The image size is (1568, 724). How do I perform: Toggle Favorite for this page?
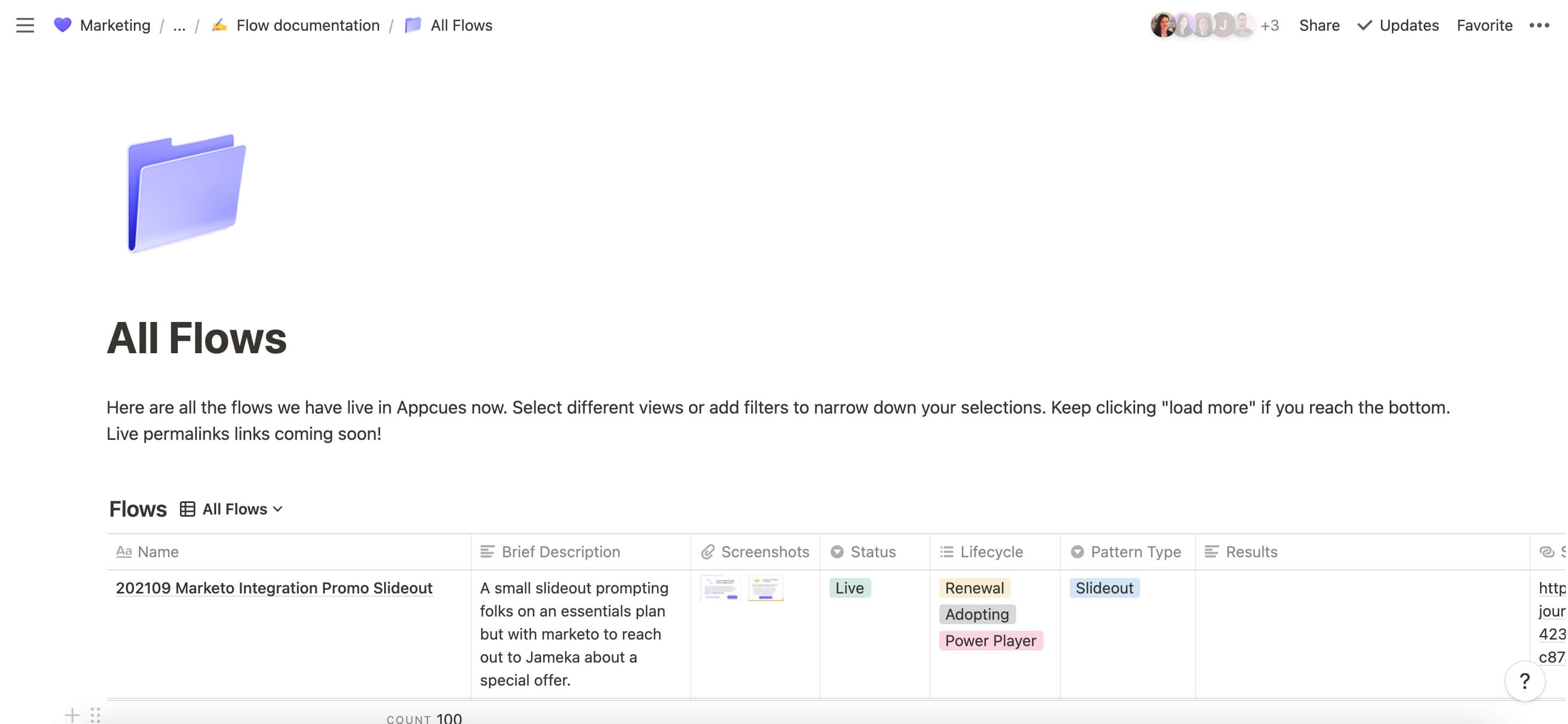[x=1484, y=25]
